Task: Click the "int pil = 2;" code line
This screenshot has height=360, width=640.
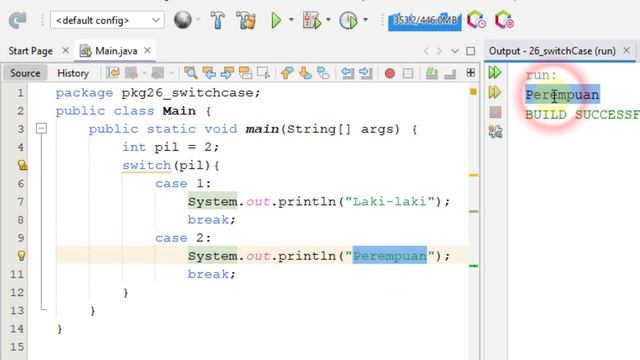Action: pos(171,147)
